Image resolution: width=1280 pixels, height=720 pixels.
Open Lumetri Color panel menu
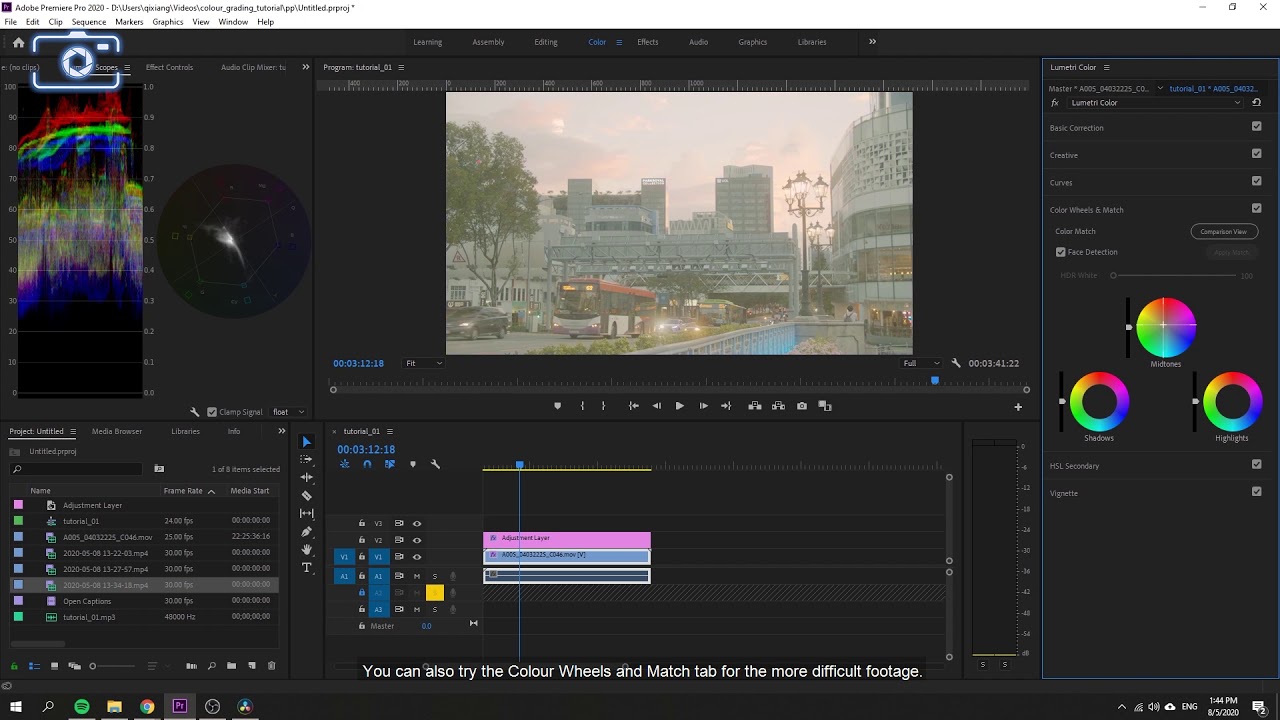pos(1105,67)
